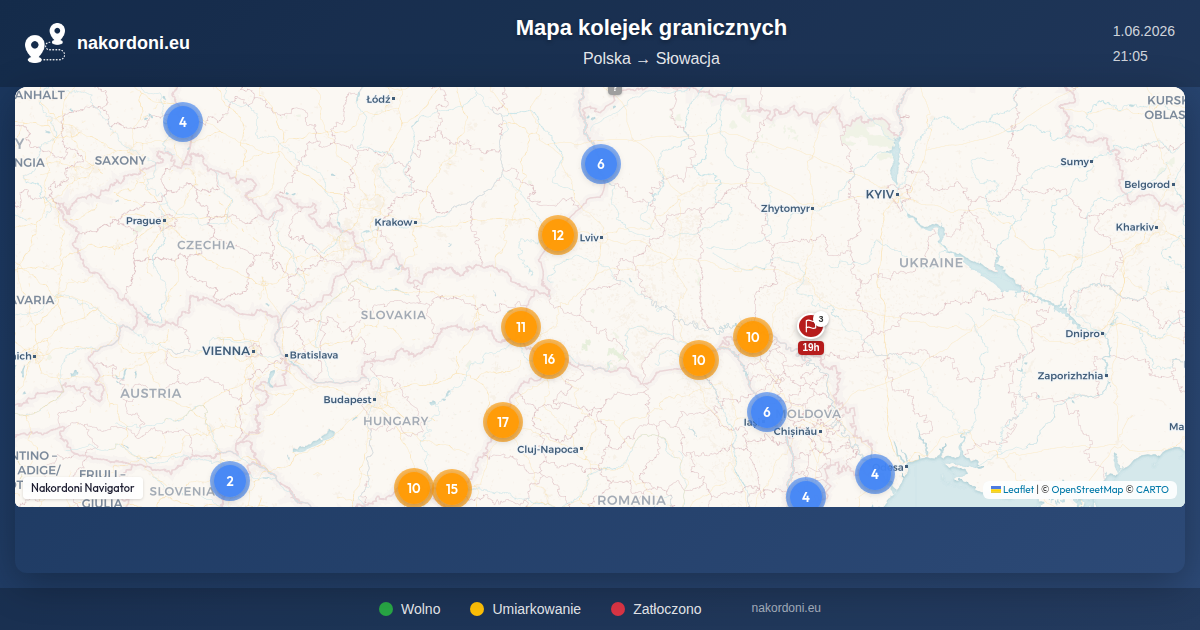Click the UKRAINE country label
This screenshot has width=1200, height=630.
coord(931,262)
